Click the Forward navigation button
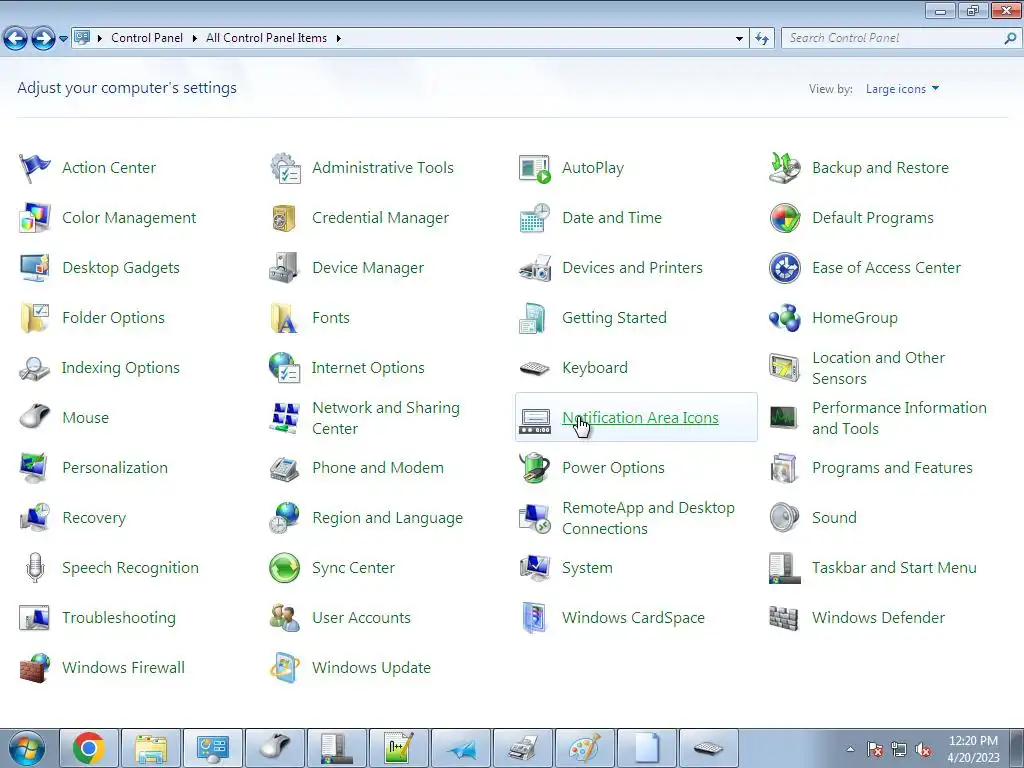This screenshot has height=768, width=1024. (x=43, y=39)
